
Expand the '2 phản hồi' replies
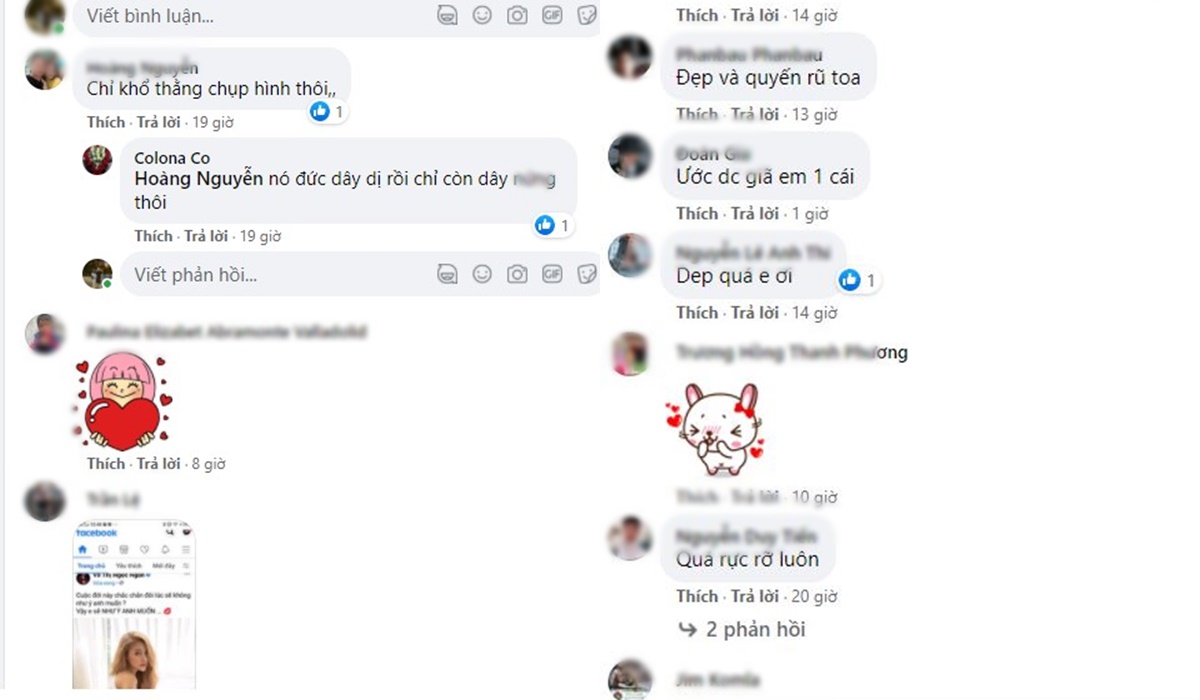pyautogui.click(x=742, y=629)
